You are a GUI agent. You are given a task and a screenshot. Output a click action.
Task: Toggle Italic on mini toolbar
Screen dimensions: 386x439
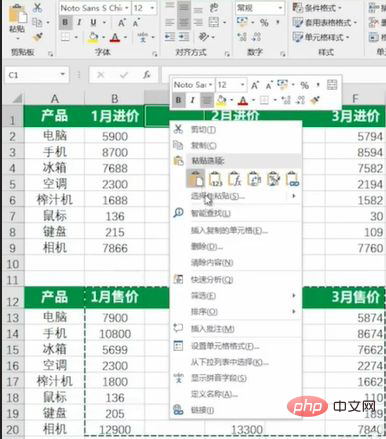pyautogui.click(x=192, y=100)
